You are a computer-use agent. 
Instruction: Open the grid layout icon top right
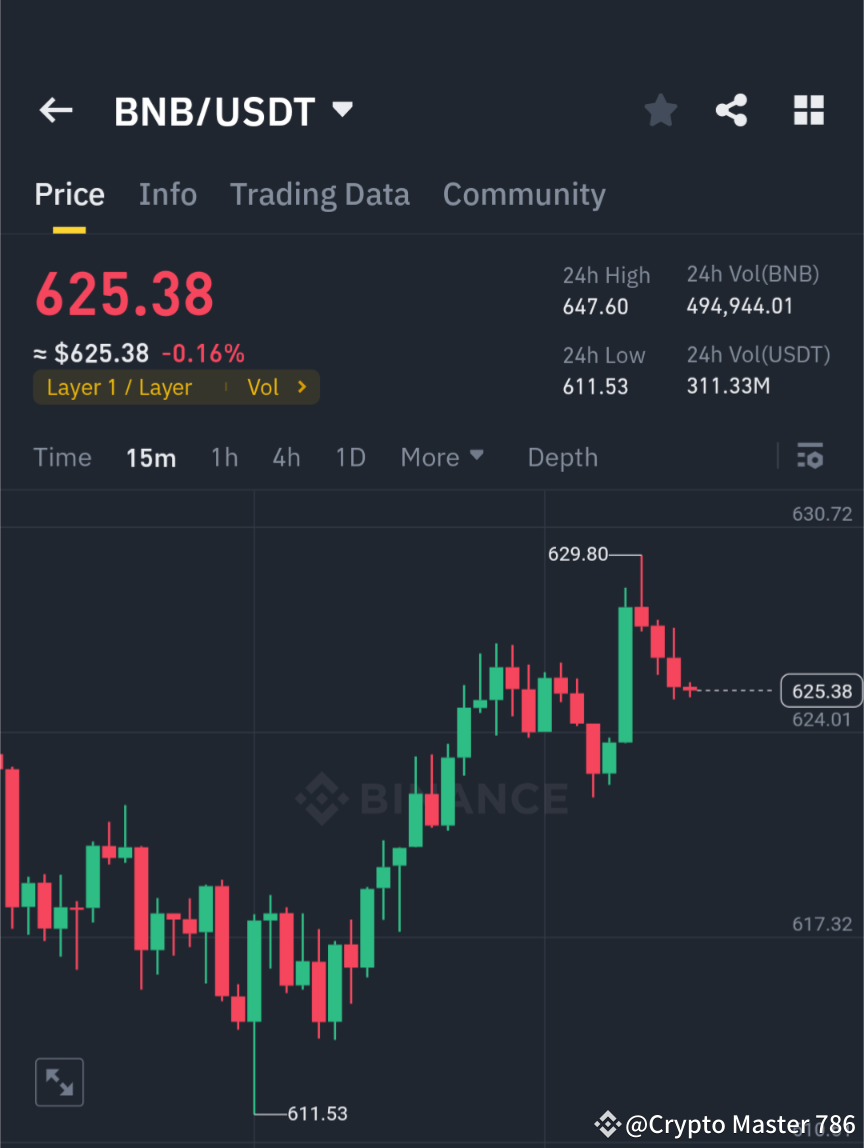click(x=808, y=110)
